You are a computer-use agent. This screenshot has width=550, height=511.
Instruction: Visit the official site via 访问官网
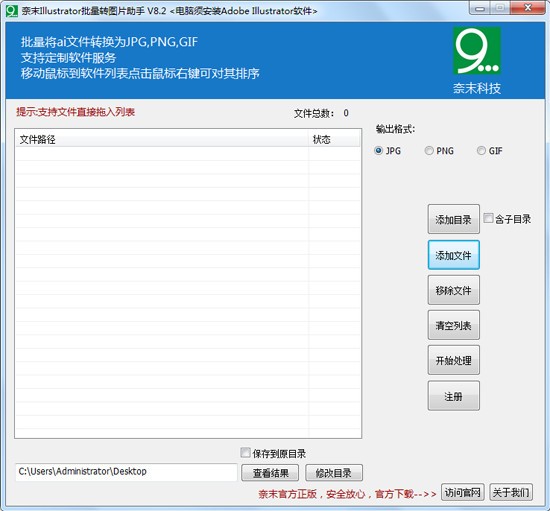click(463, 492)
